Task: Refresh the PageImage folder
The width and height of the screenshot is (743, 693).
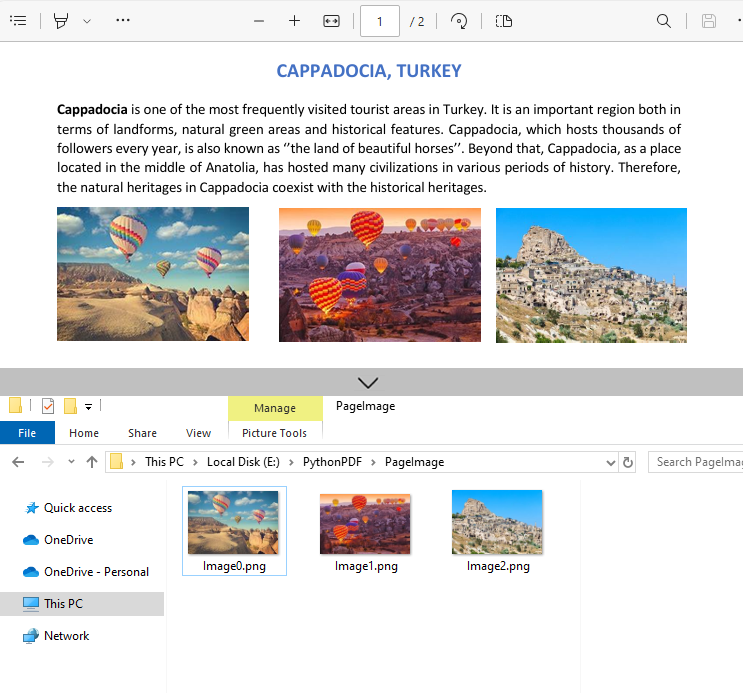Action: 628,462
